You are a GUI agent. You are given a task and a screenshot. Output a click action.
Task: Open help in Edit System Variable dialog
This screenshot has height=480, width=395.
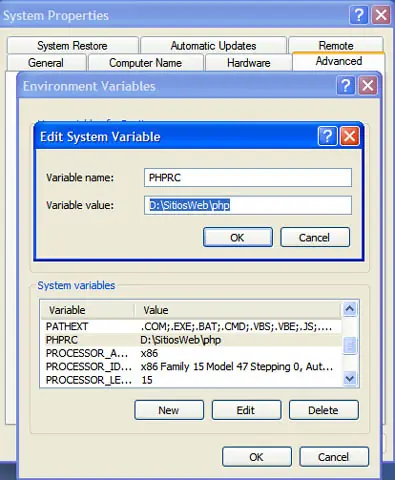tap(328, 136)
